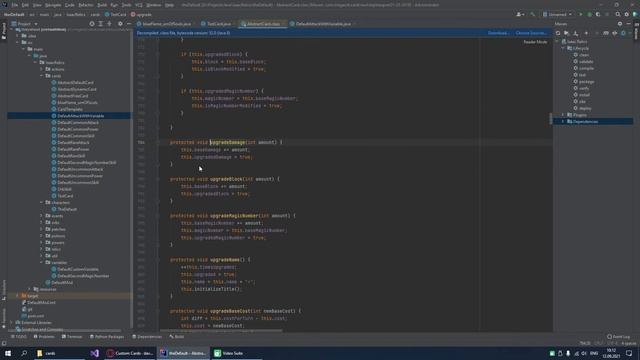The width and height of the screenshot is (640, 360).
Task: Click the Run with coverage icon
Action: click(598, 14)
